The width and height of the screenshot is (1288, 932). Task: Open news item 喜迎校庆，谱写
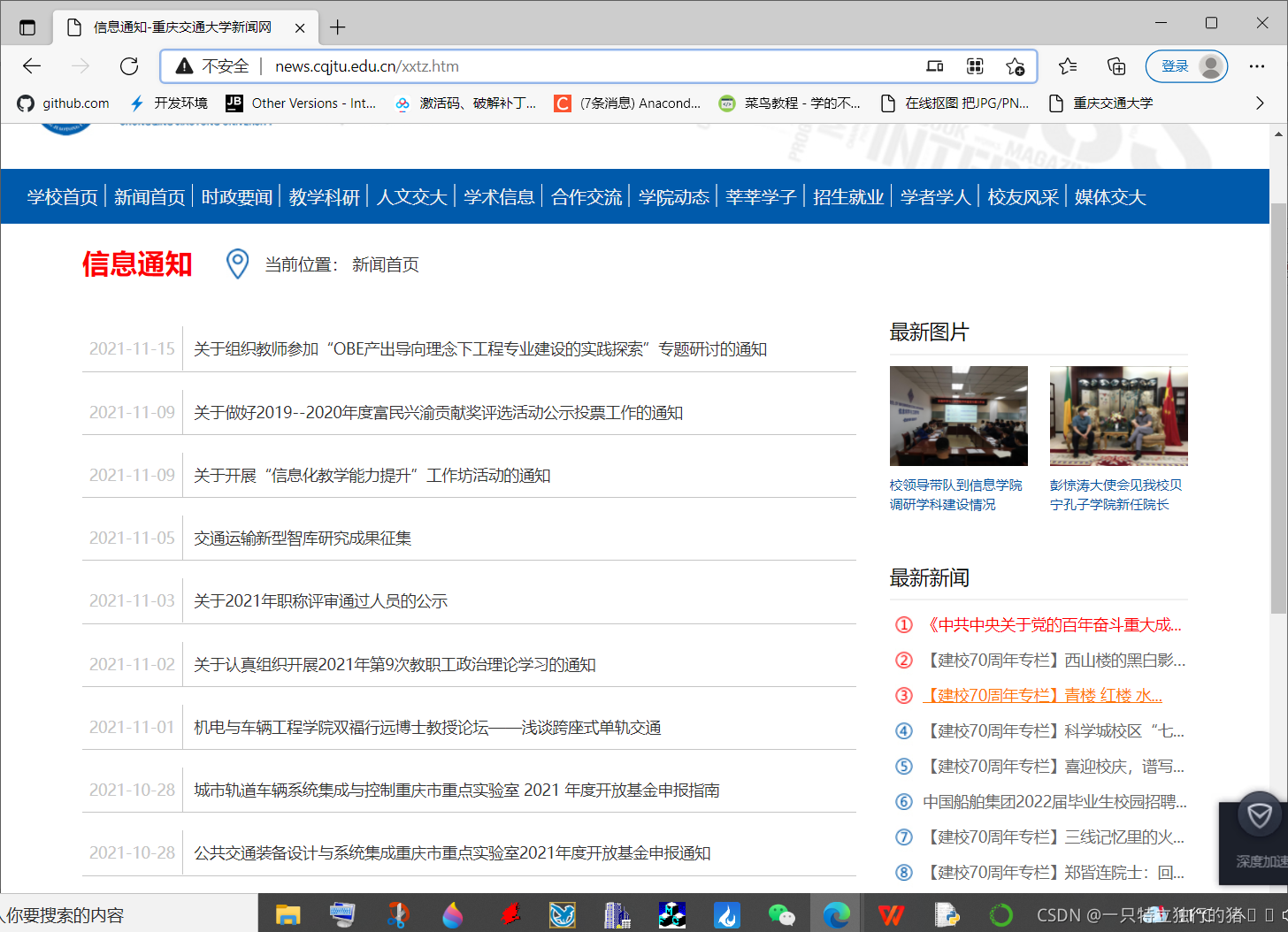point(1054,767)
